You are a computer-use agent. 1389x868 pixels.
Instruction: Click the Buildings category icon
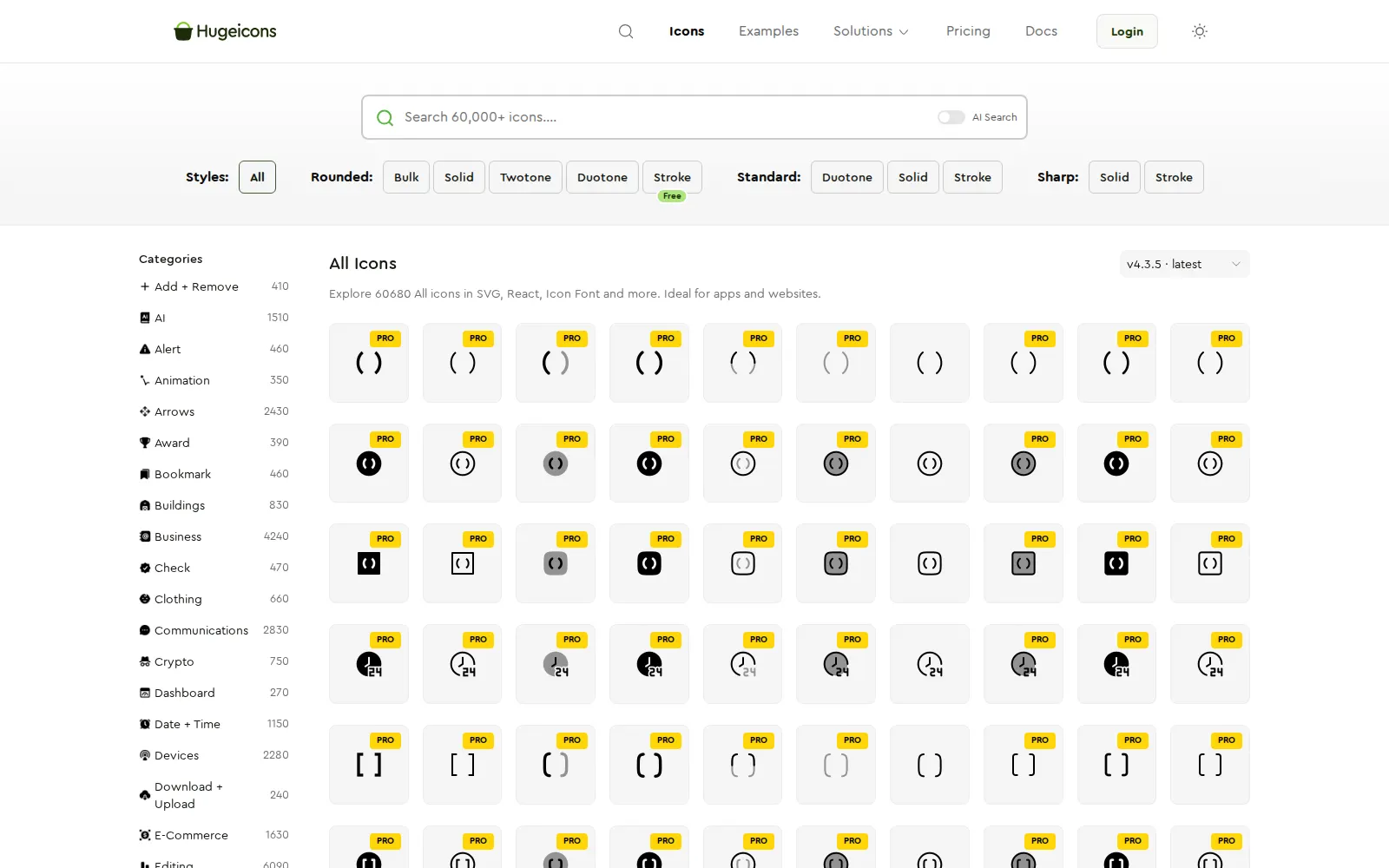coord(145,505)
